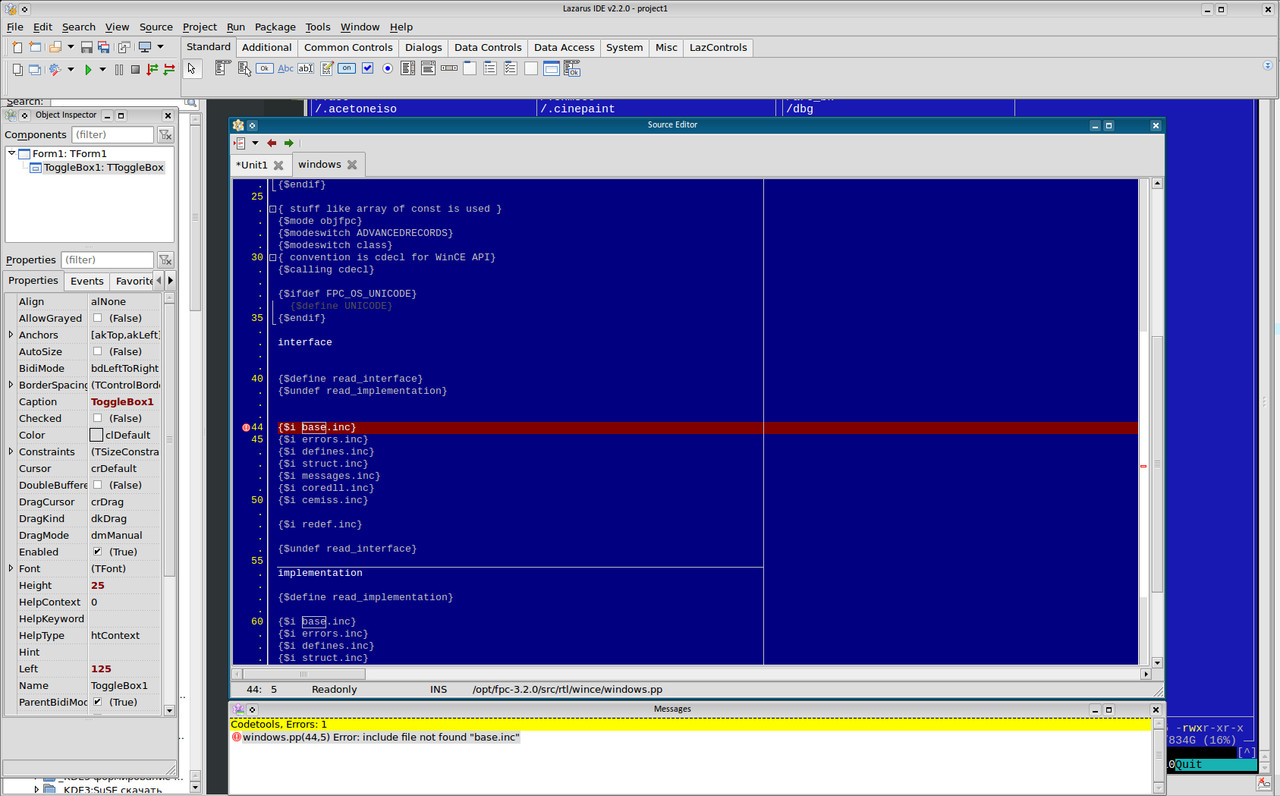Expand the Font property

click(x=11, y=568)
